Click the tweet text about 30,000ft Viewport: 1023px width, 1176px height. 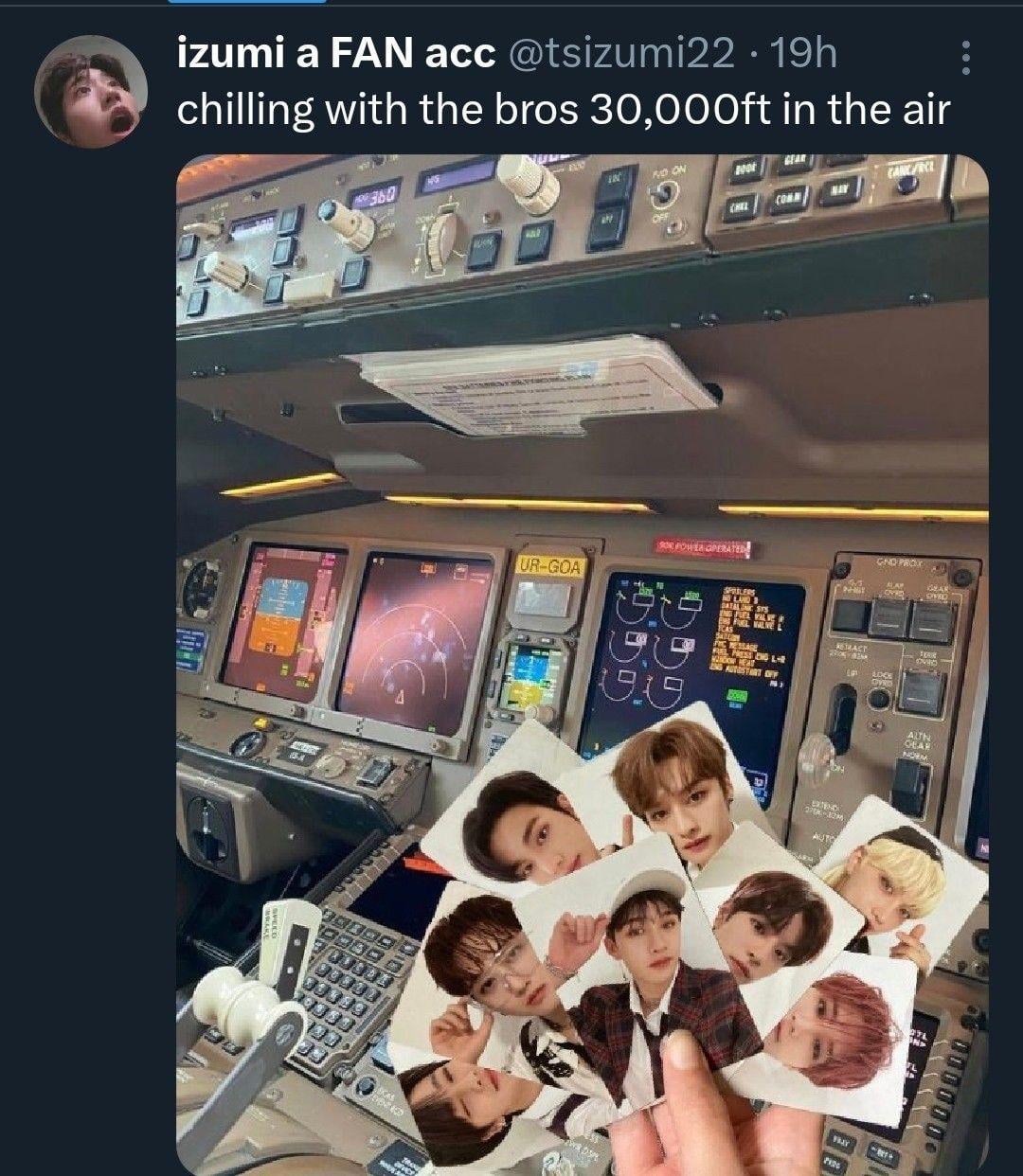click(564, 110)
